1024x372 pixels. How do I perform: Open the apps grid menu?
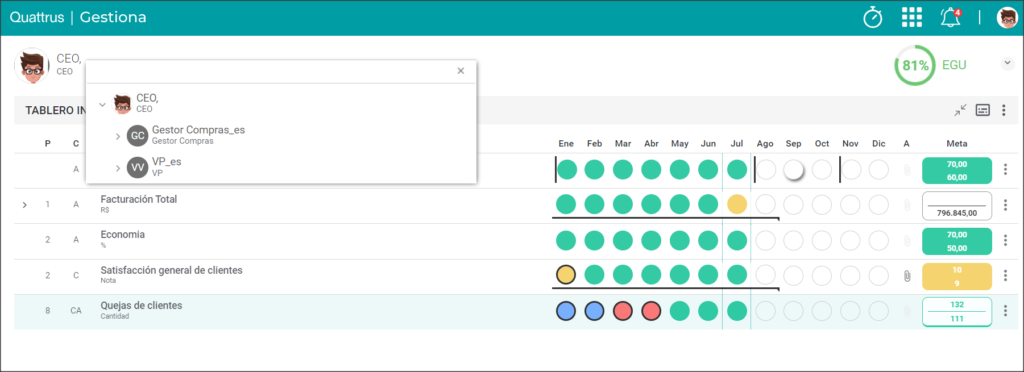912,18
